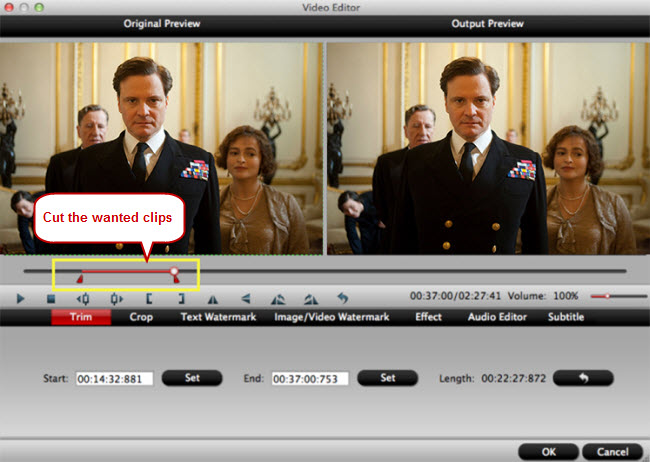The image size is (650, 462).
Task: Set the End time value
Action: point(388,378)
